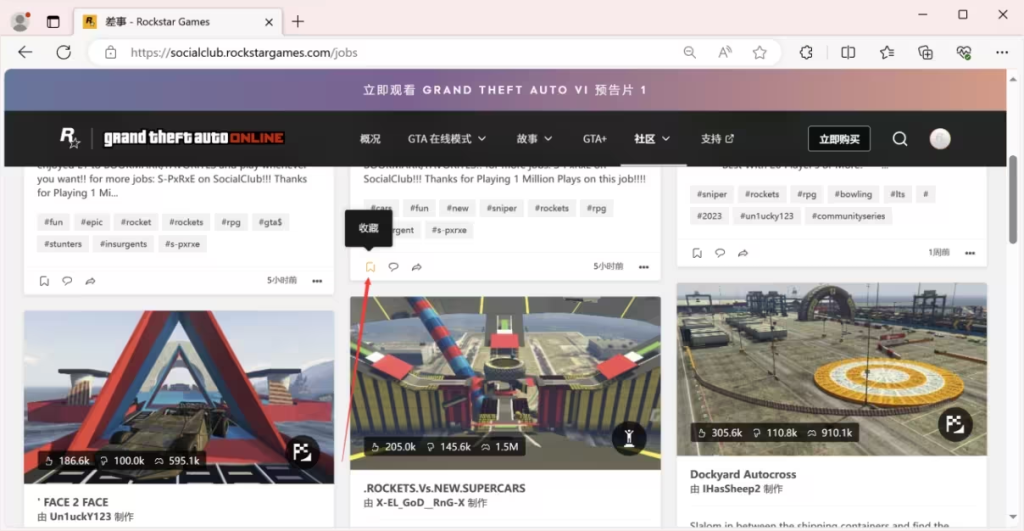Select the 差事 - Rockstar Games tab
This screenshot has width=1024, height=531.
(x=178, y=22)
